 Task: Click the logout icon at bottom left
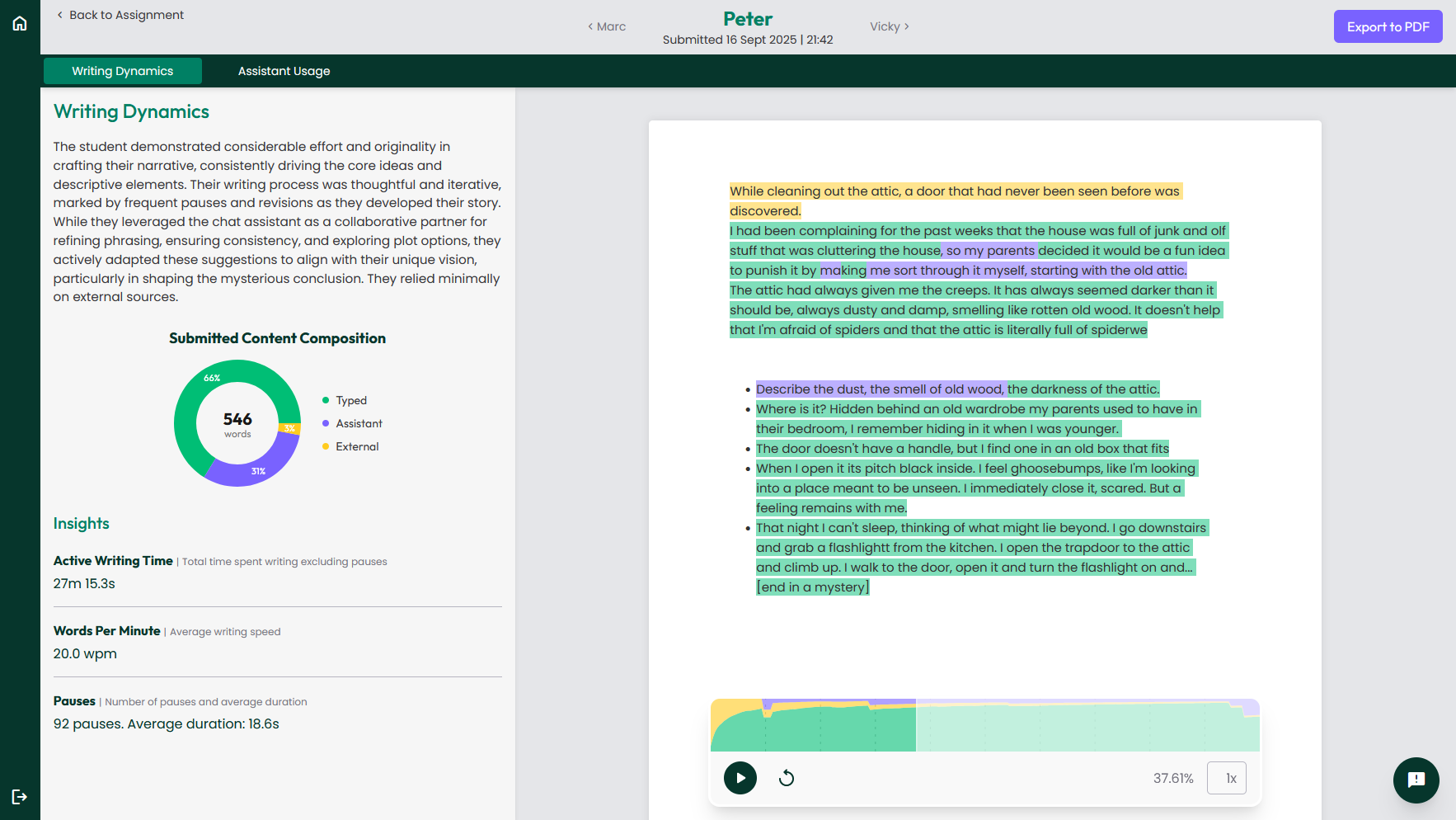20,797
